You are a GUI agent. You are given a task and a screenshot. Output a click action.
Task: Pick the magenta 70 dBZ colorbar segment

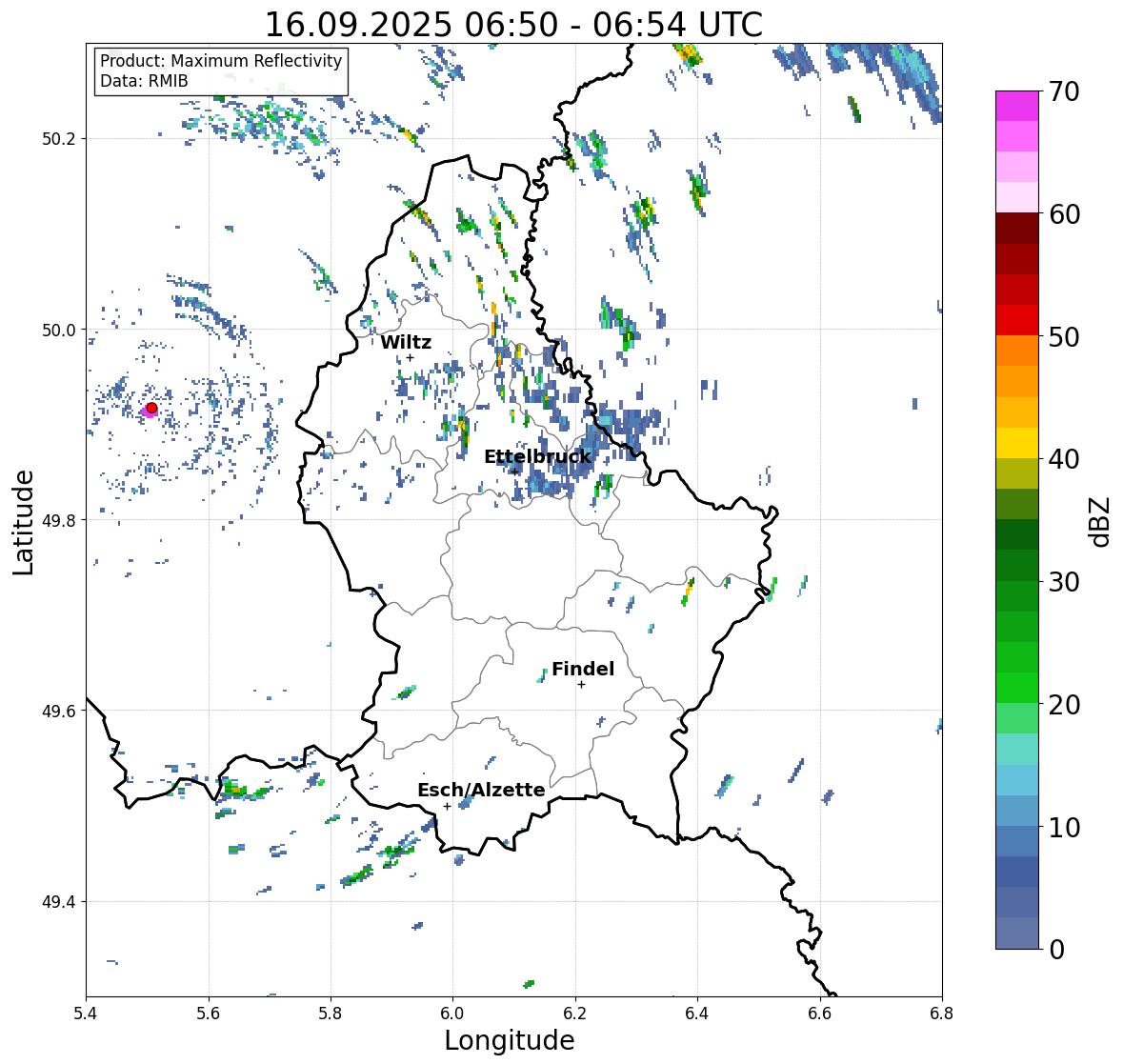pos(1017,106)
